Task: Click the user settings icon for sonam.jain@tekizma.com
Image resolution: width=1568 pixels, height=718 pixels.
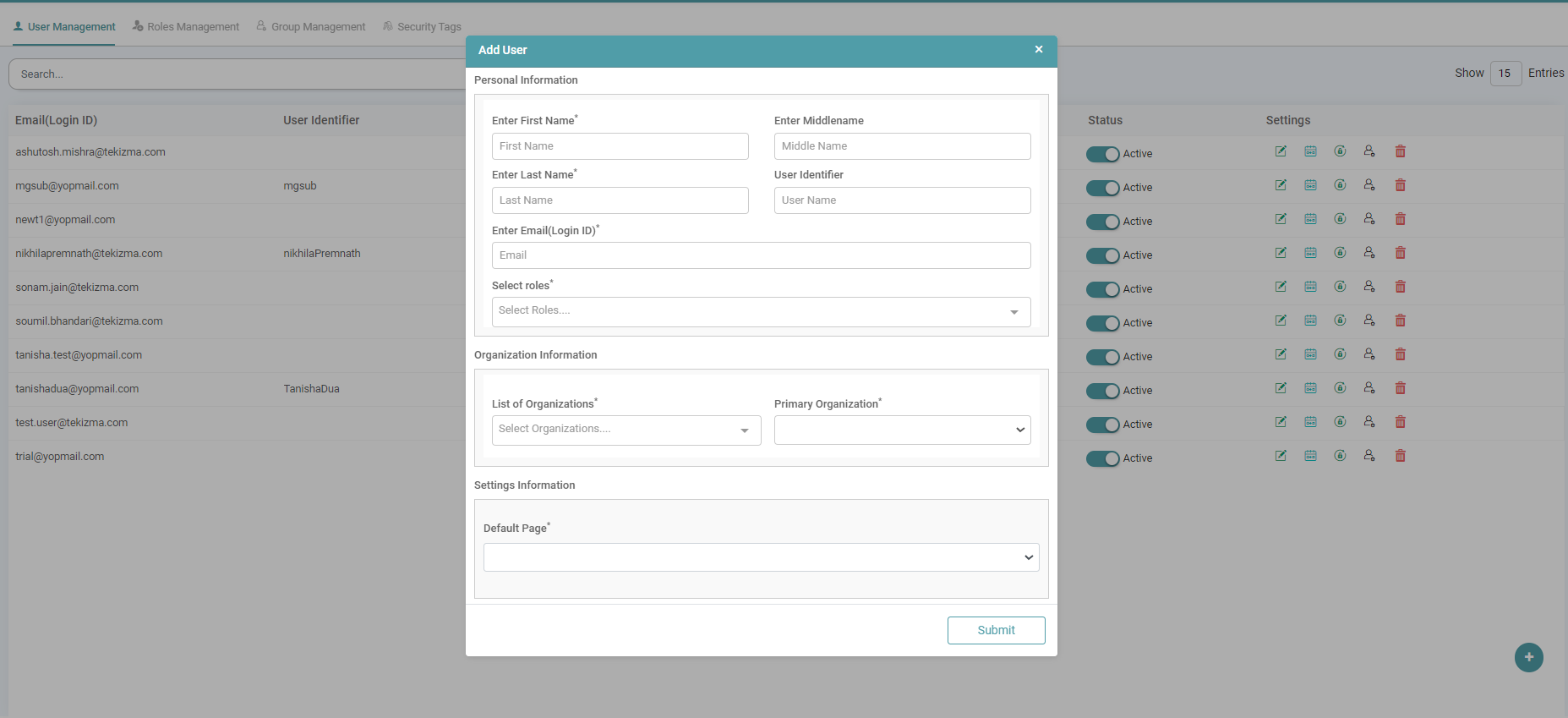Action: click(x=1369, y=287)
